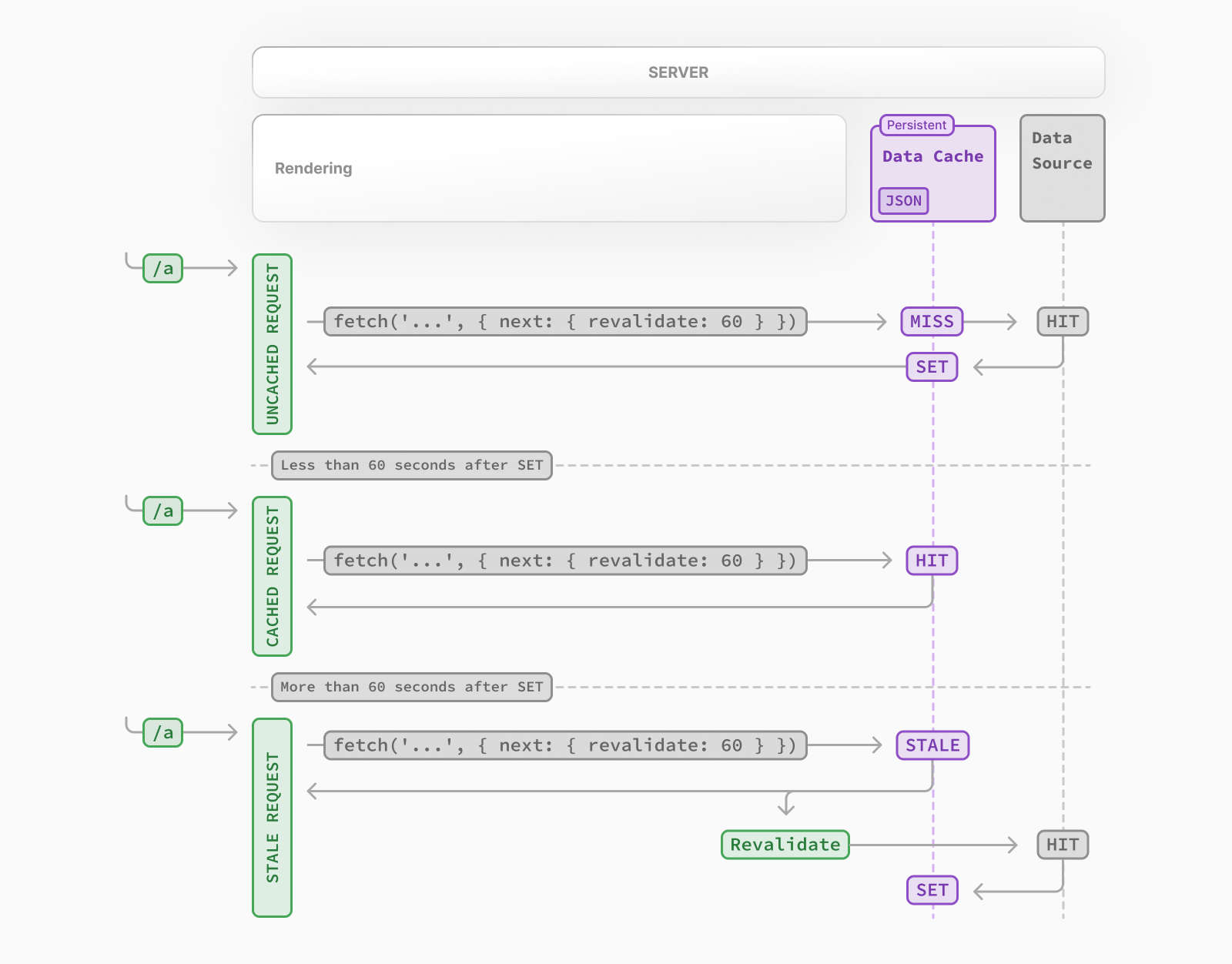This screenshot has height=964, width=1232.
Task: Click the STALE badge in the stale request flow
Action: pos(932,745)
